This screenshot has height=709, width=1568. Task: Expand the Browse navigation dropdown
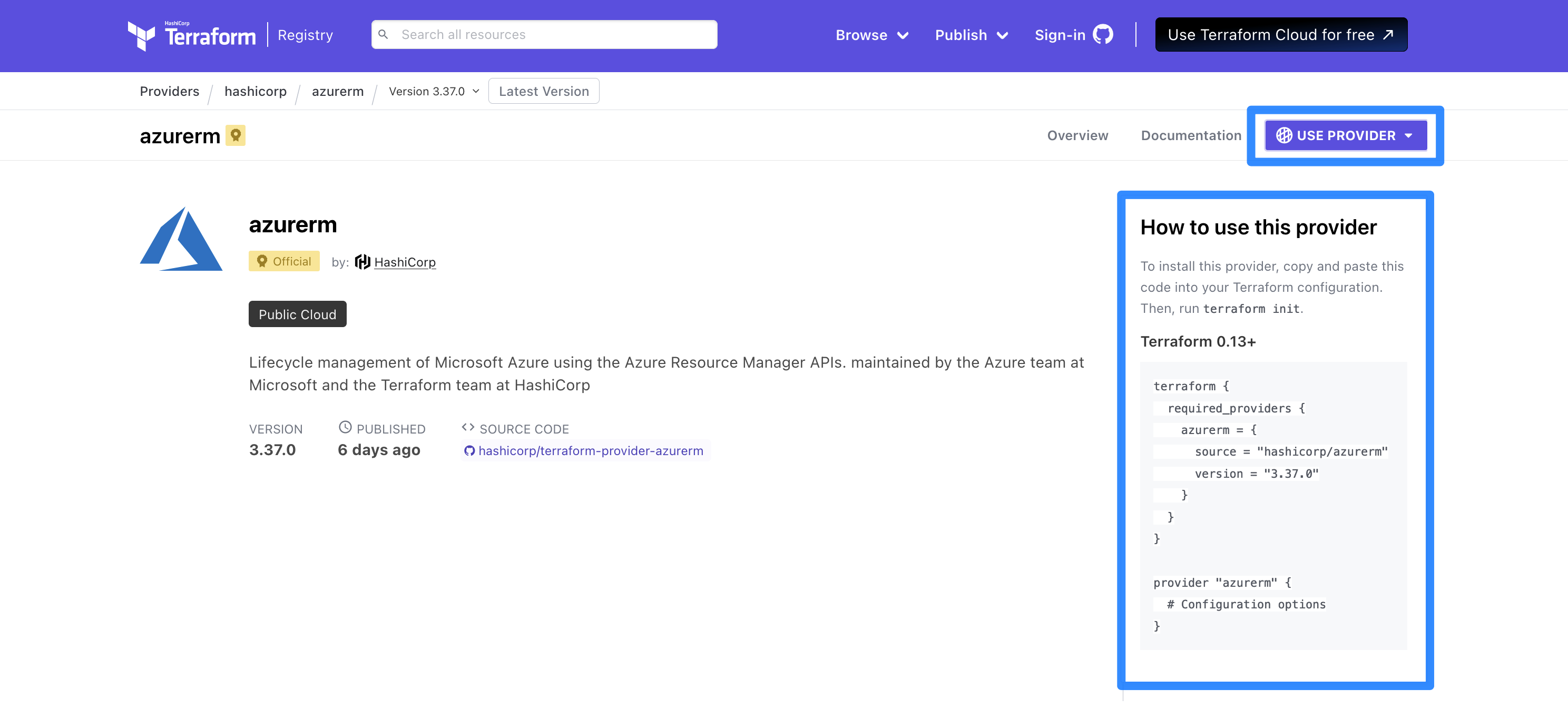pyautogui.click(x=872, y=34)
